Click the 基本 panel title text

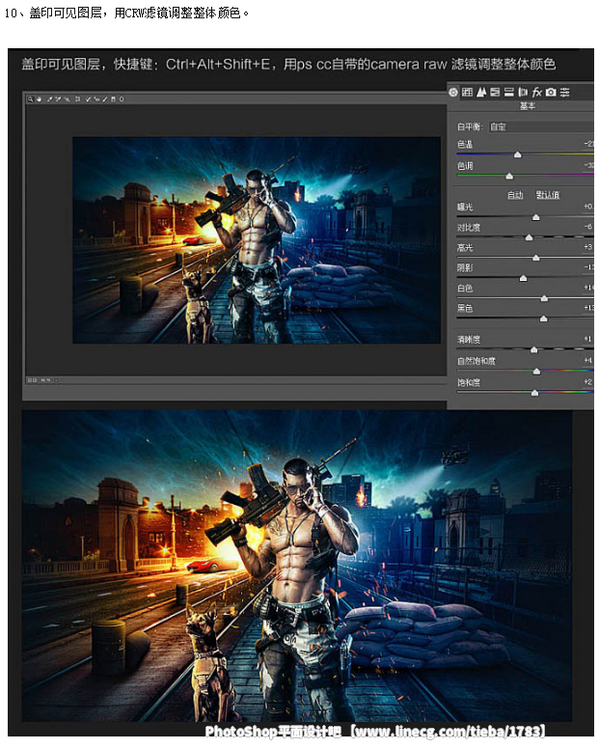(527, 106)
